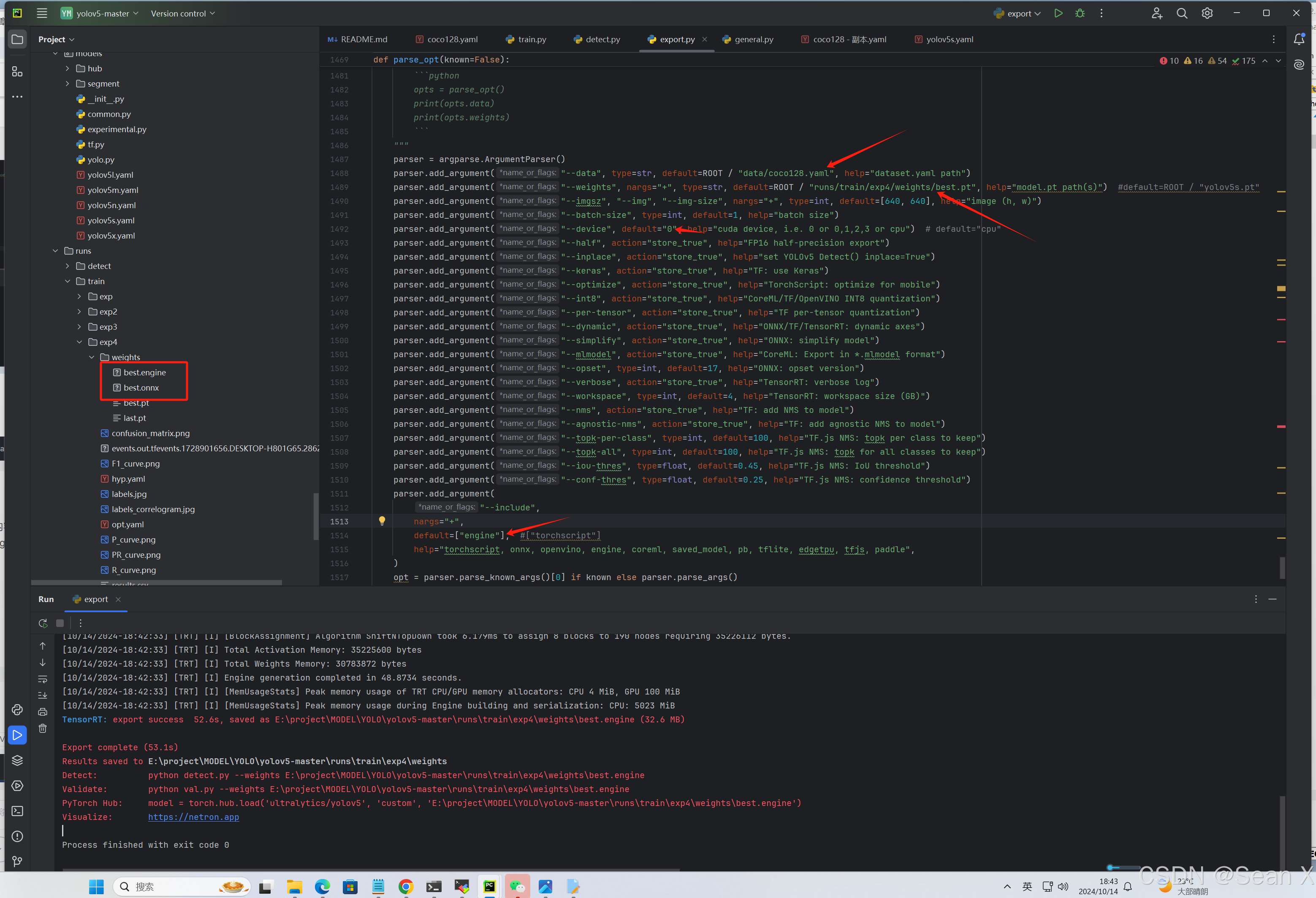The height and width of the screenshot is (898, 1316).
Task: Open AI assistant swirl icon
Action: [x=1300, y=65]
